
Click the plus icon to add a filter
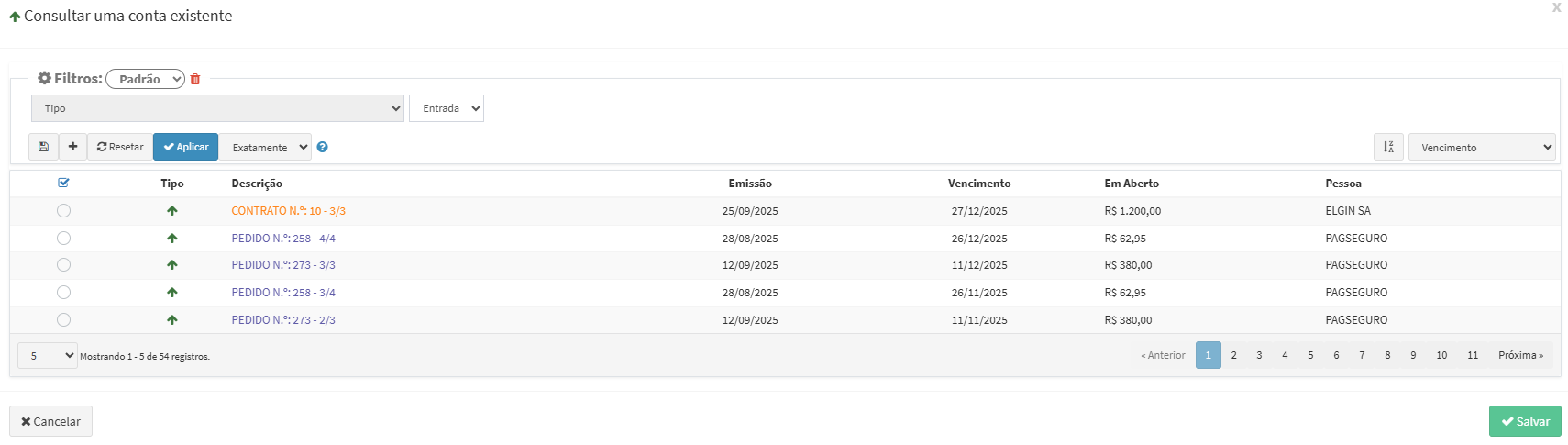coord(72,147)
